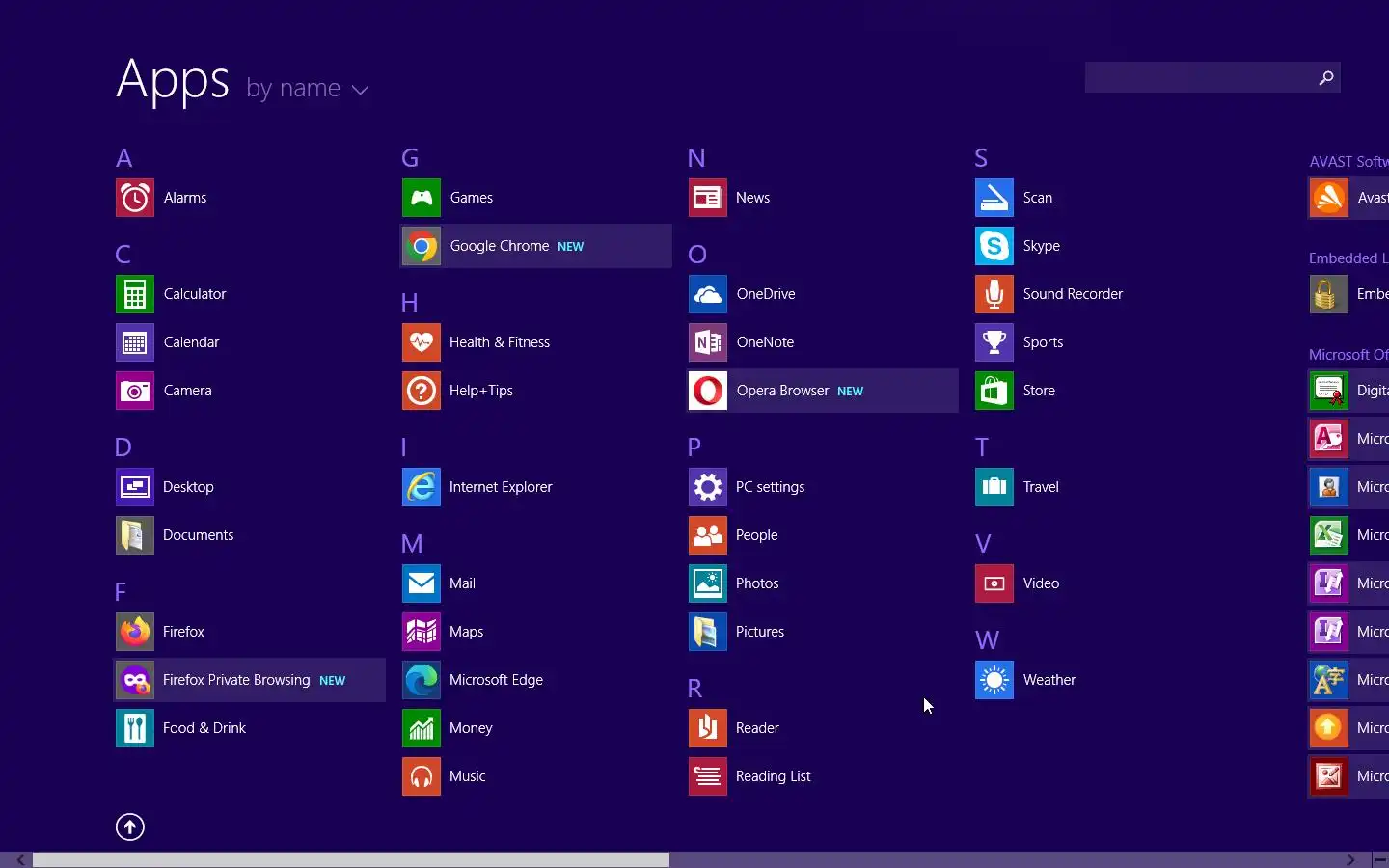Open the Reading List icon
This screenshot has height=868, width=1389.
(x=708, y=776)
